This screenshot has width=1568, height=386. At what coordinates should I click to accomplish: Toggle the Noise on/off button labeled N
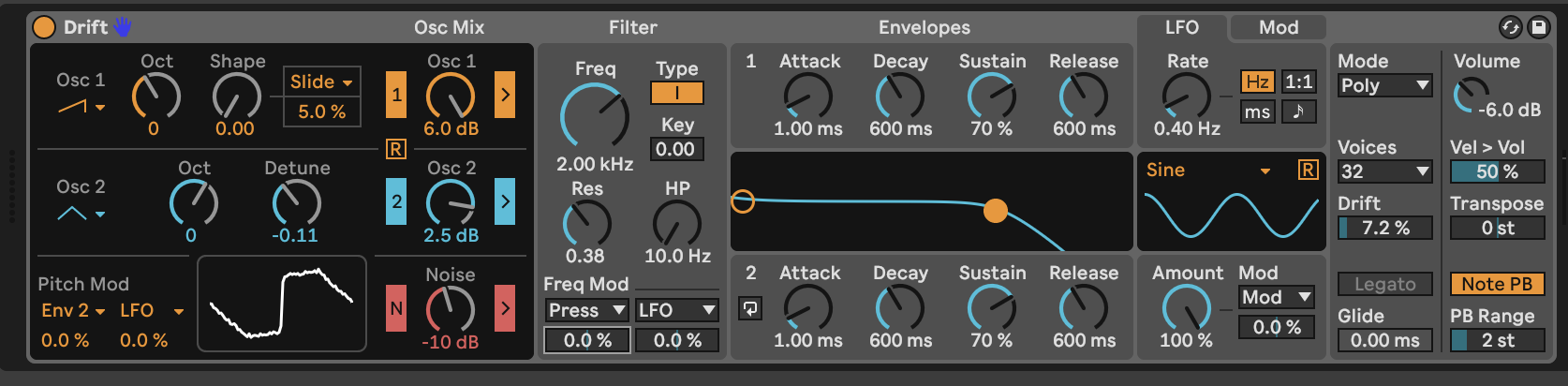[396, 308]
